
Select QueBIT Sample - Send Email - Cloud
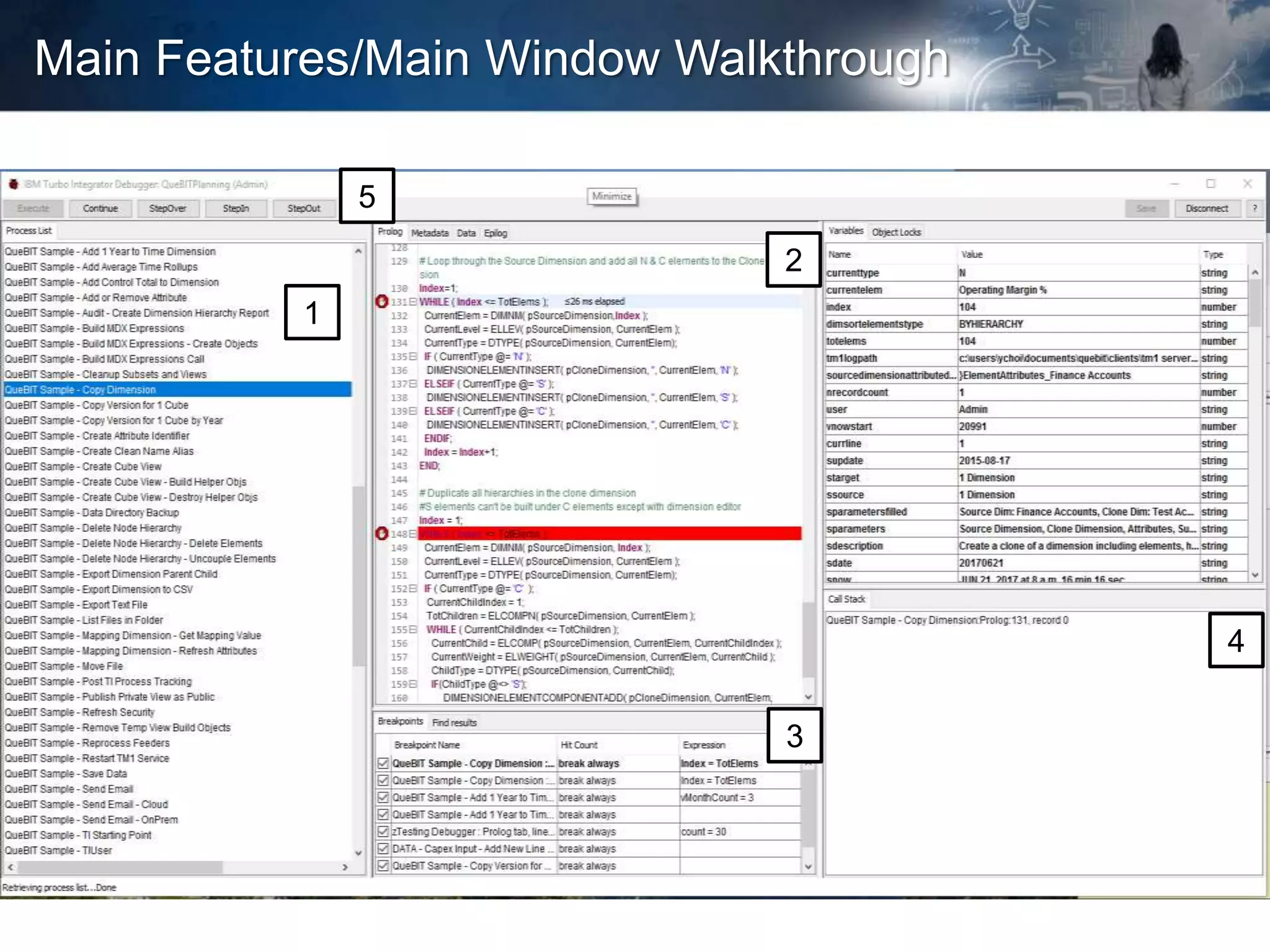86,804
